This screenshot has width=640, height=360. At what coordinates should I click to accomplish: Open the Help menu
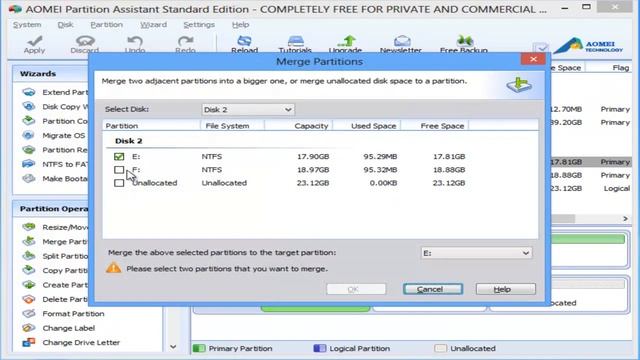pos(240,25)
